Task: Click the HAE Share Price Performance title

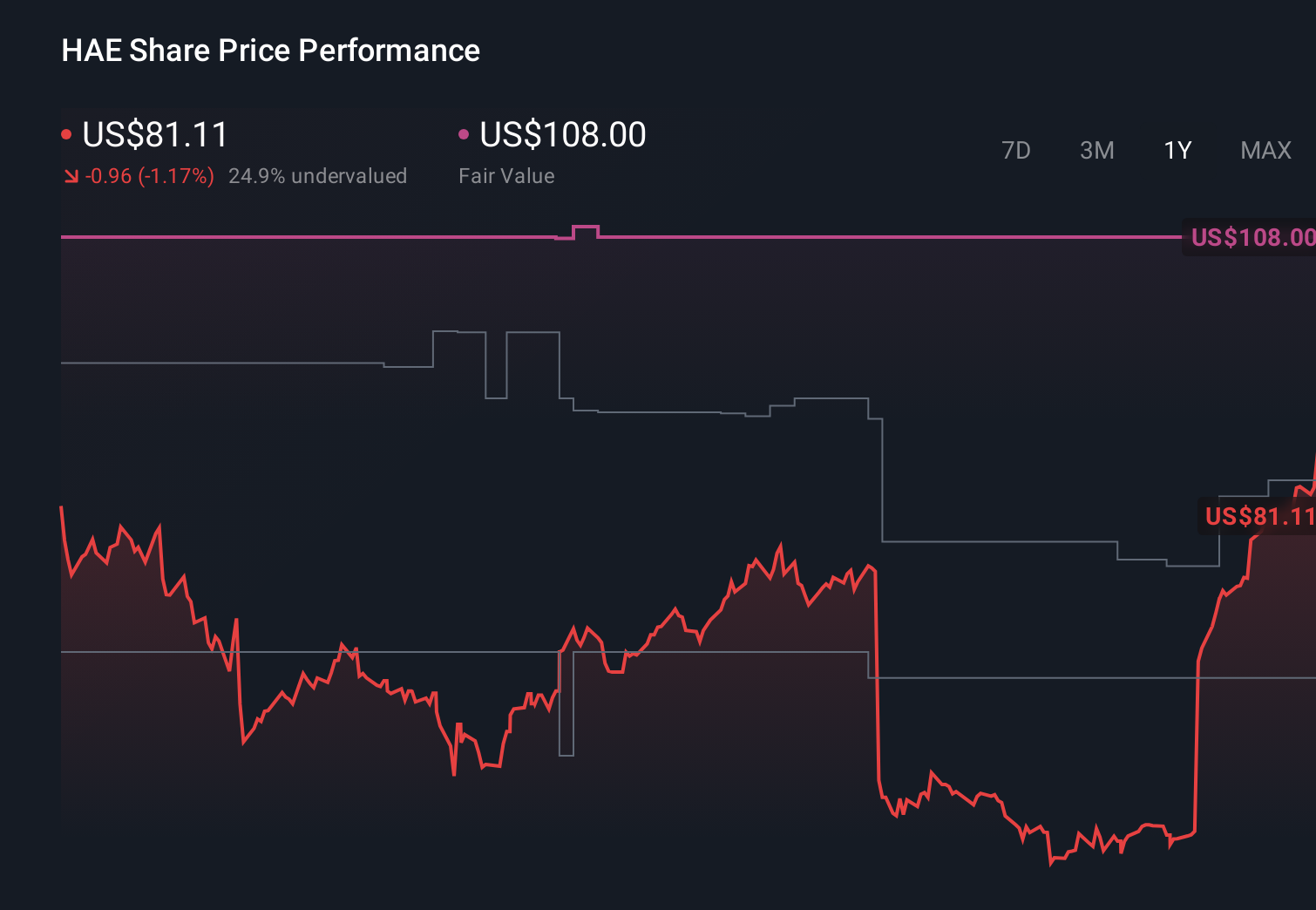Action: coord(270,51)
